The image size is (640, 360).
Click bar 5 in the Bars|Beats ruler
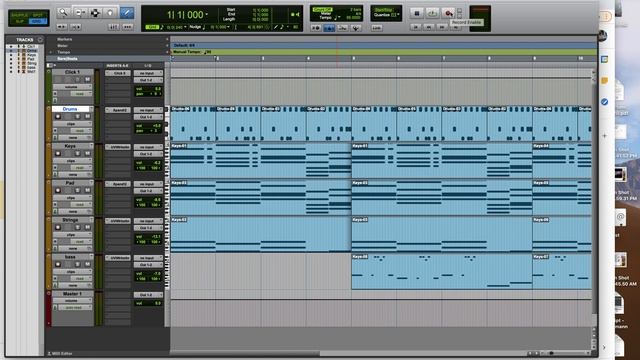[353, 58]
